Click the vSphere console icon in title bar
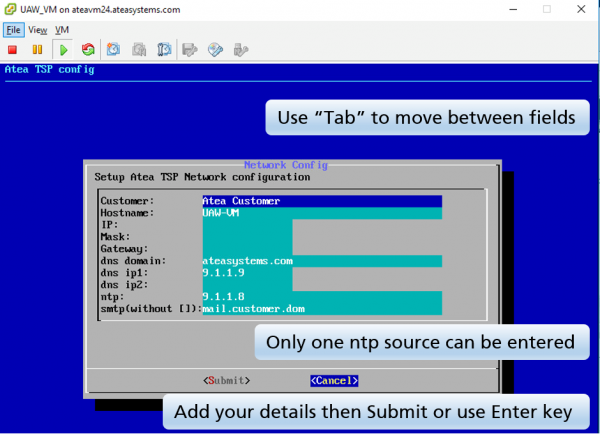The width and height of the screenshot is (600, 434). (x=10, y=9)
